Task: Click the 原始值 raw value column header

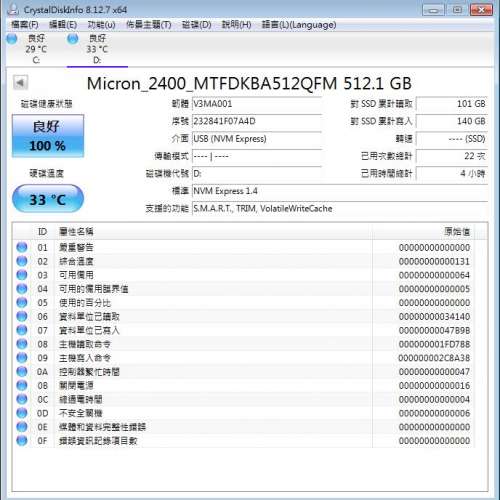Action: click(423, 231)
